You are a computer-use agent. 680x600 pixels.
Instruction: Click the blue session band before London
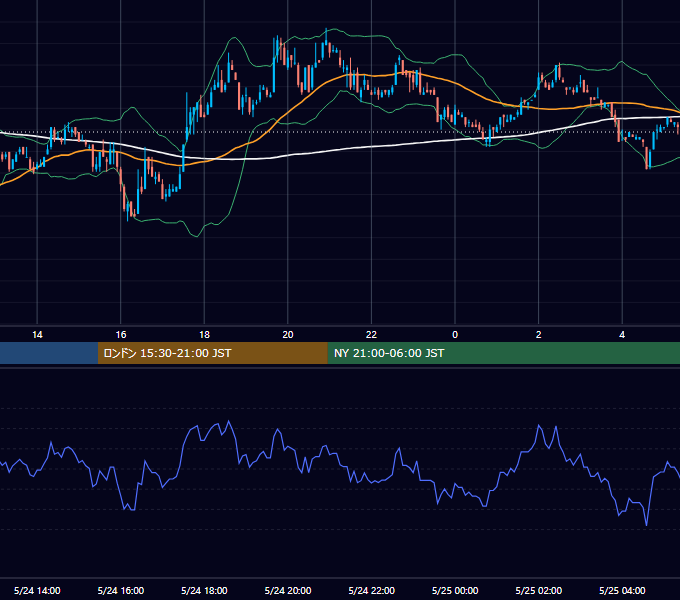49,353
